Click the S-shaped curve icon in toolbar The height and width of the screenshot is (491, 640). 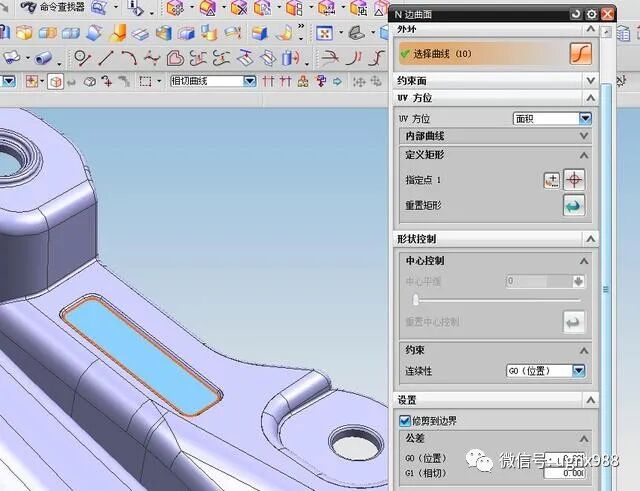click(378, 58)
